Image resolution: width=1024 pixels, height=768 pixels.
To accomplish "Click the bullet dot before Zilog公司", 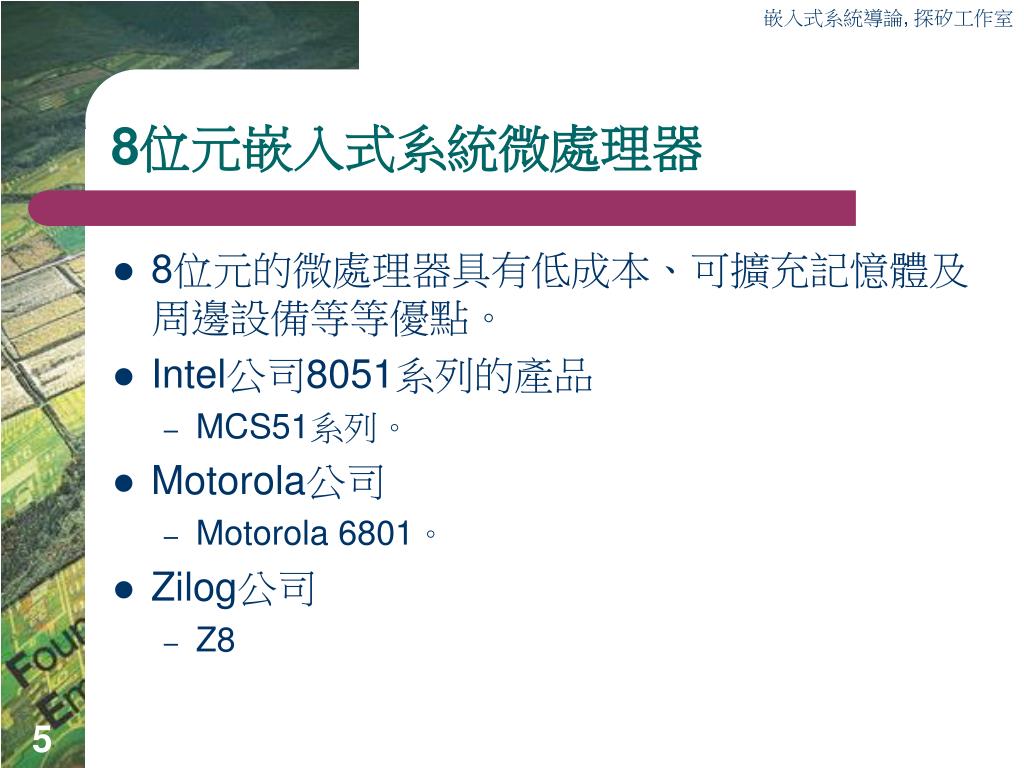I will coord(123,590).
